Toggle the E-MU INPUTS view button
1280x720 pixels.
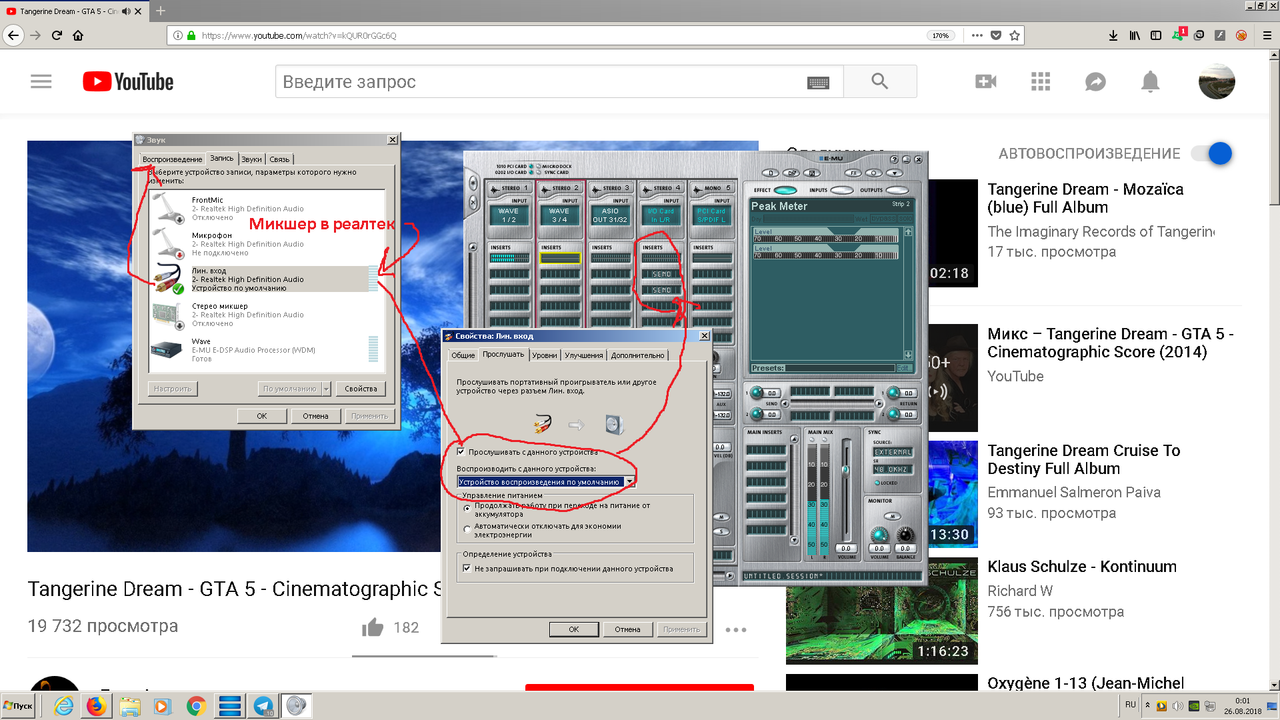pyautogui.click(x=842, y=190)
